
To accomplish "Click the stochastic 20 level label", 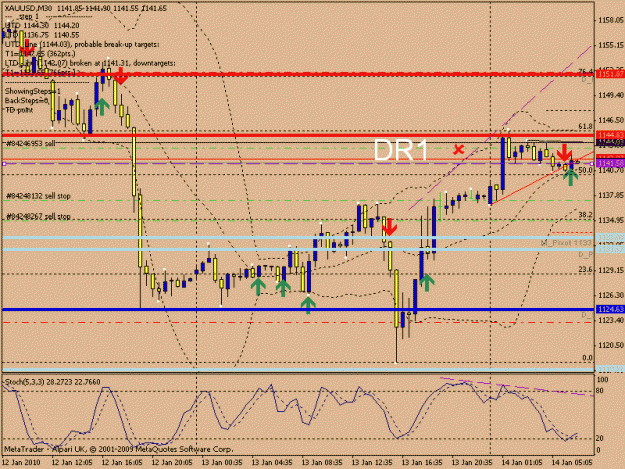I will (x=599, y=438).
